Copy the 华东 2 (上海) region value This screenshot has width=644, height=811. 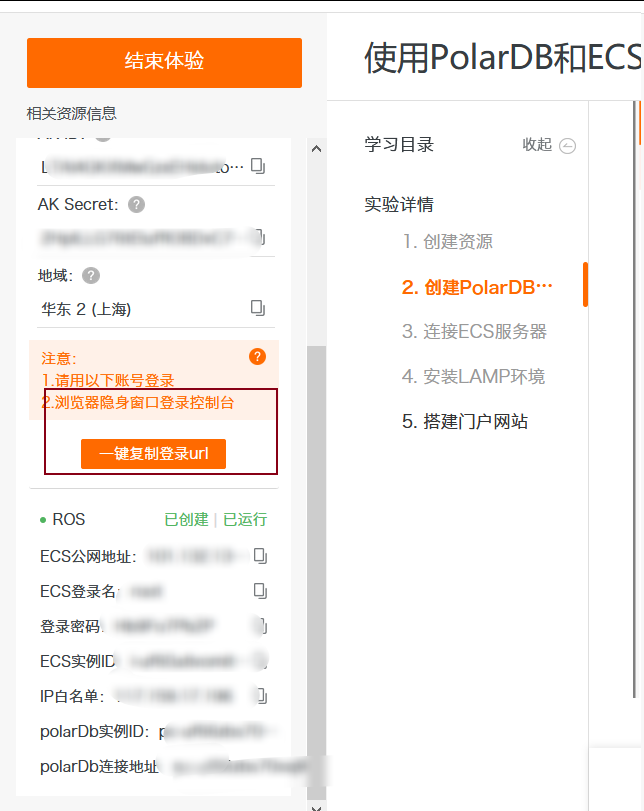[258, 308]
